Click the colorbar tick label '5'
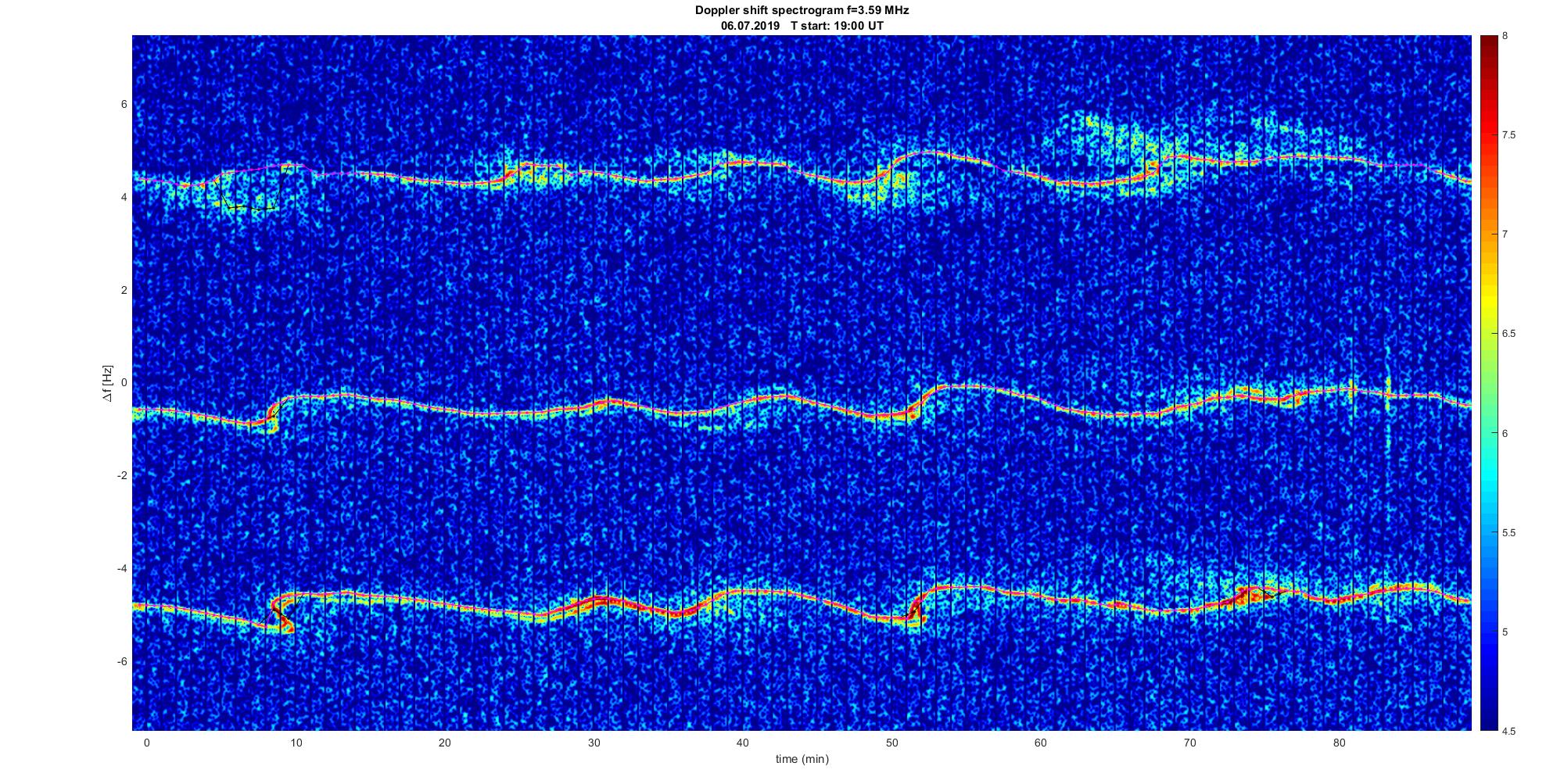 (1505, 632)
